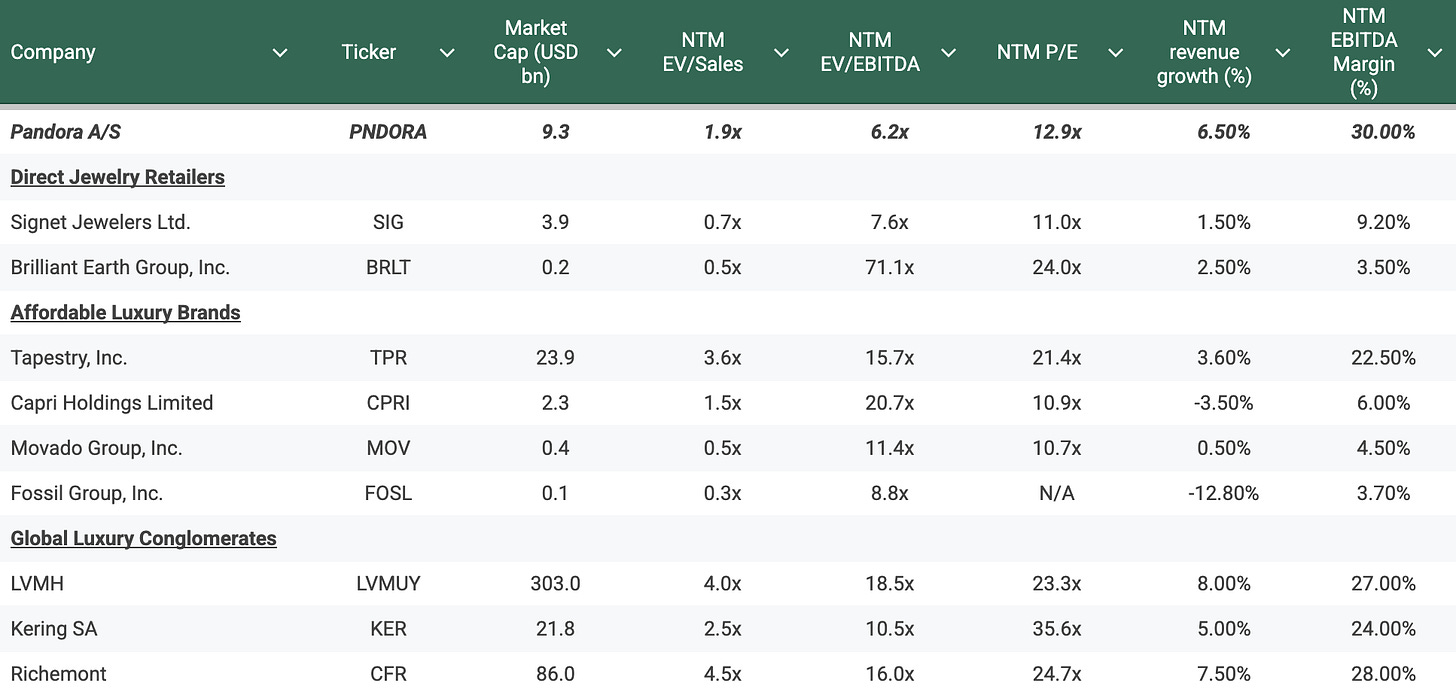The width and height of the screenshot is (1456, 693).
Task: Open the NTM revenue growth column dropdown
Action: (x=1282, y=52)
